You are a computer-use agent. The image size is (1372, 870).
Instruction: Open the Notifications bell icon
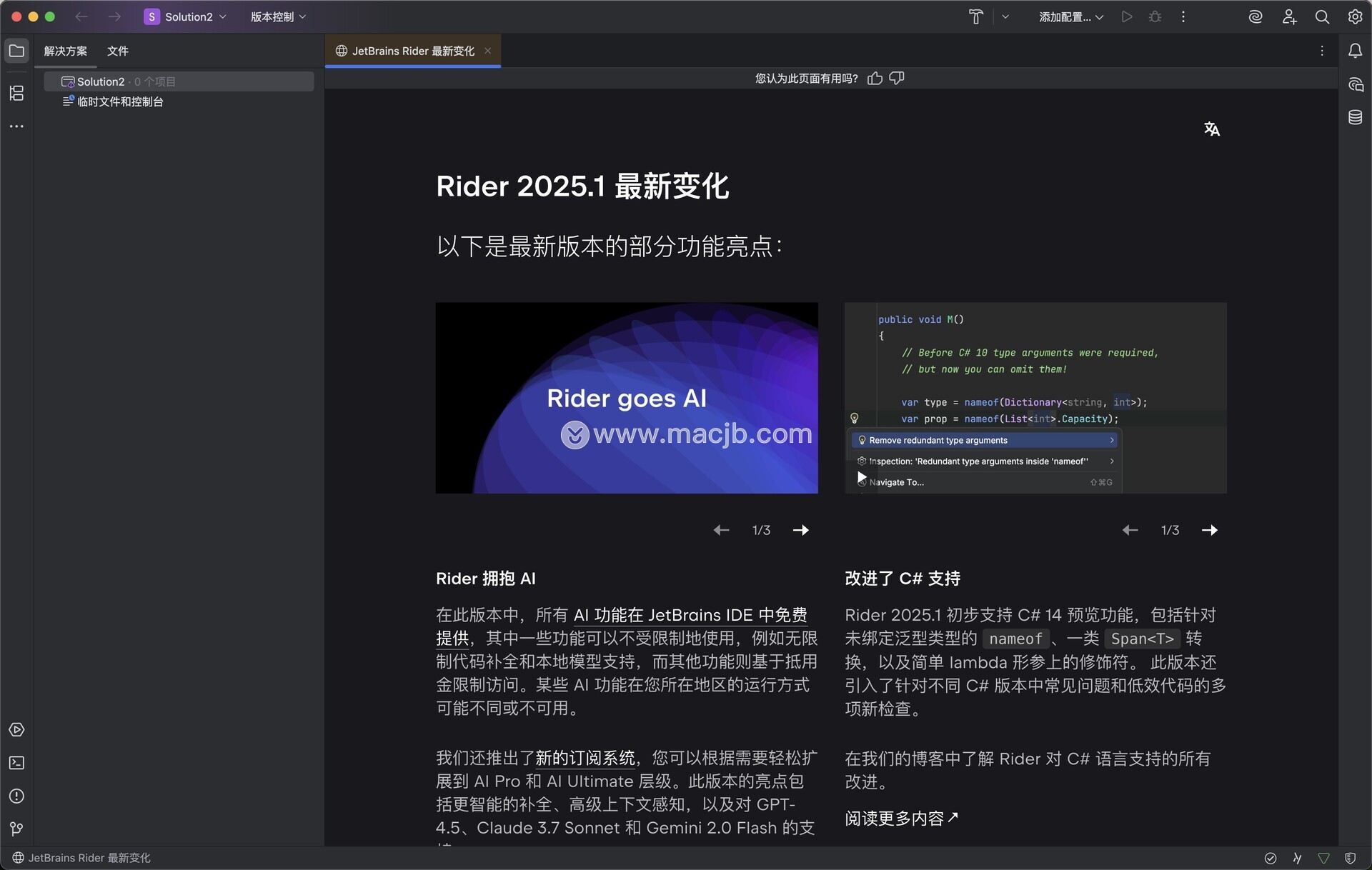[x=1355, y=51]
